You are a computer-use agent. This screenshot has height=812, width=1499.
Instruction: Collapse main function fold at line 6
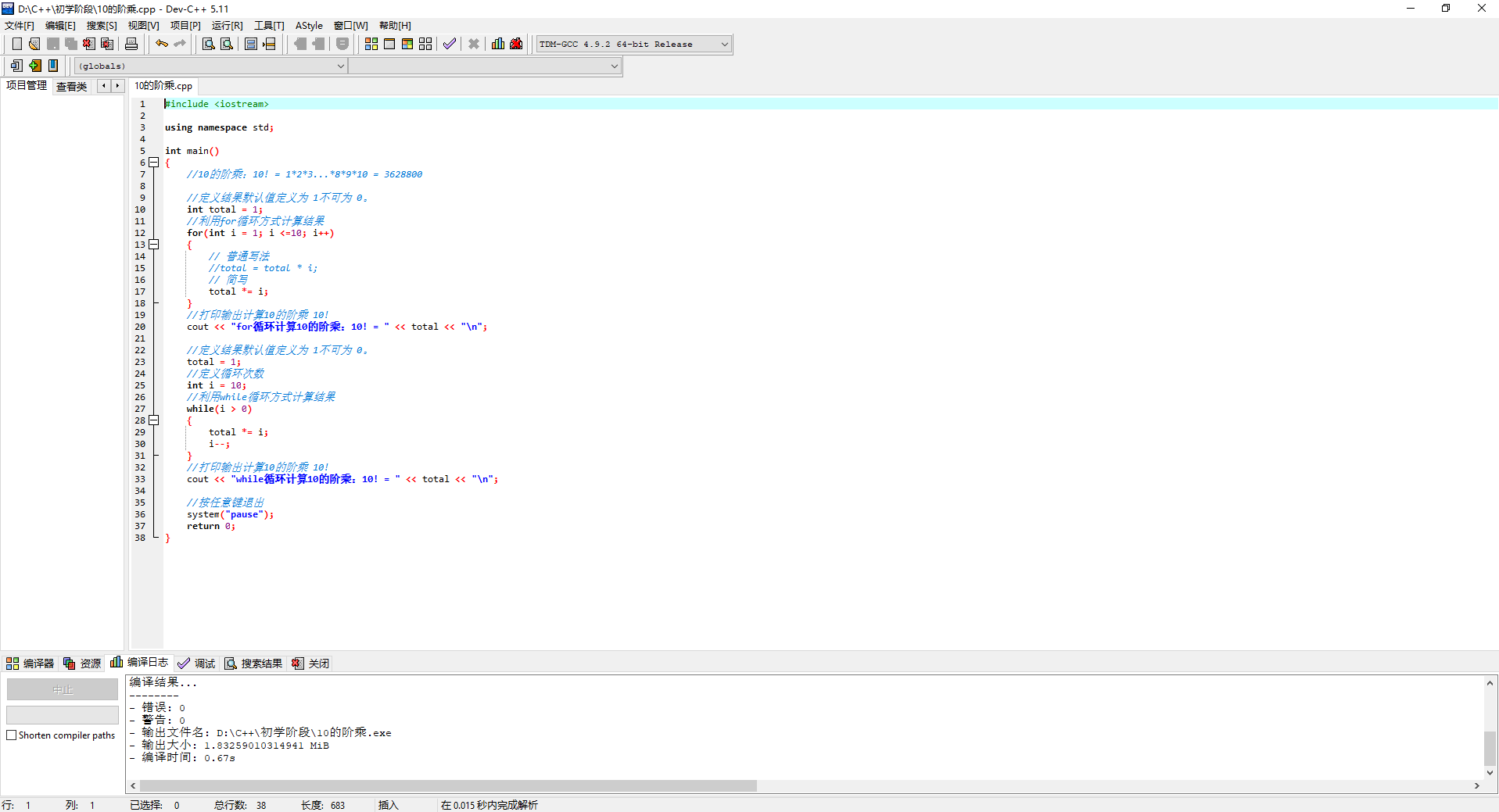point(154,163)
